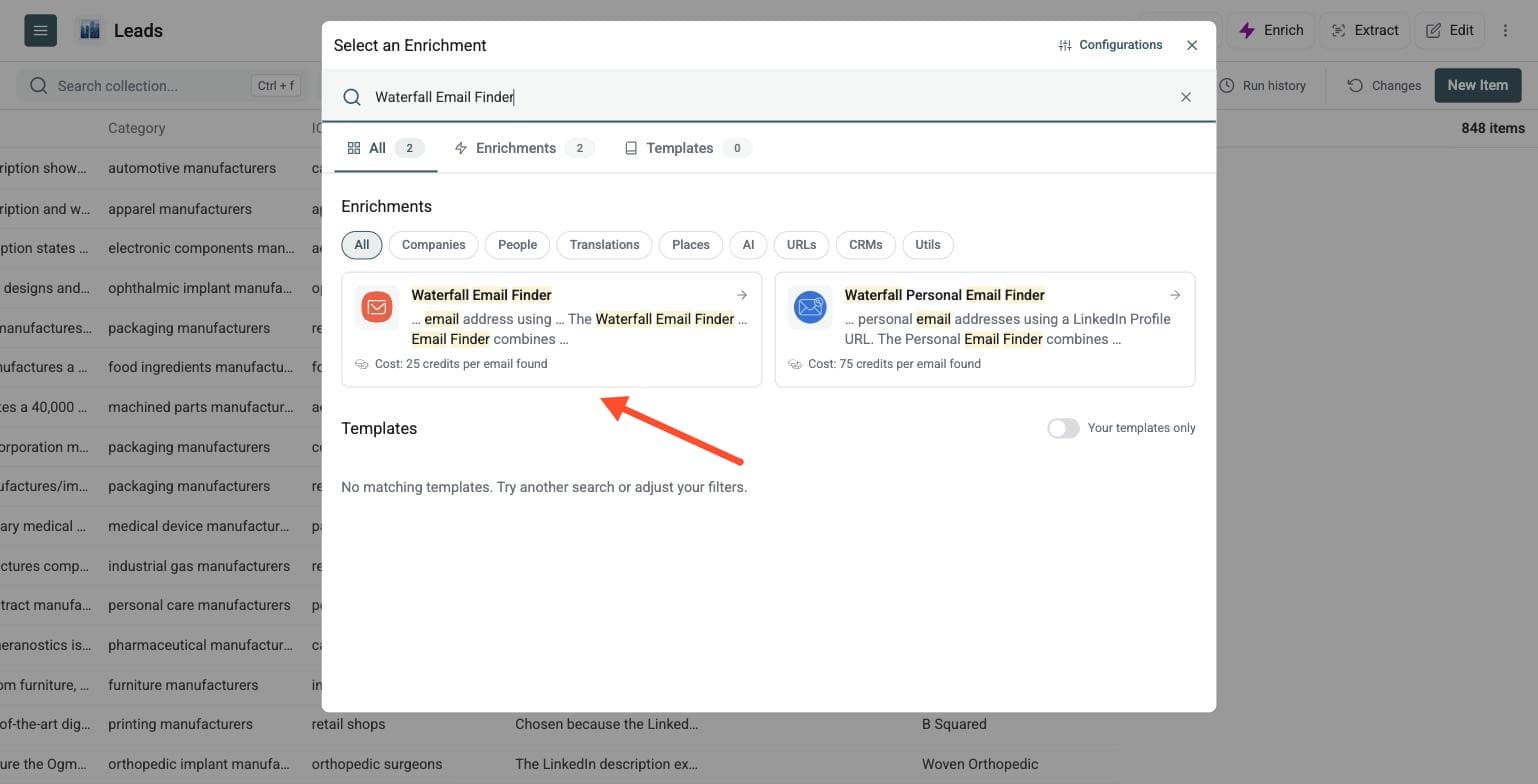Toggle Your templates only switch
Image resolution: width=1538 pixels, height=784 pixels.
point(1063,428)
